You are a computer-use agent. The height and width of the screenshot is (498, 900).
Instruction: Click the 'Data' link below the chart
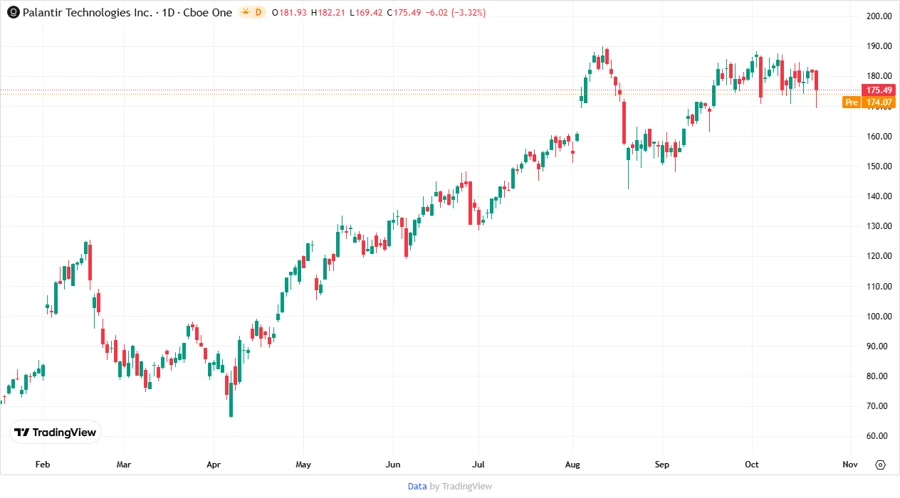coord(417,486)
